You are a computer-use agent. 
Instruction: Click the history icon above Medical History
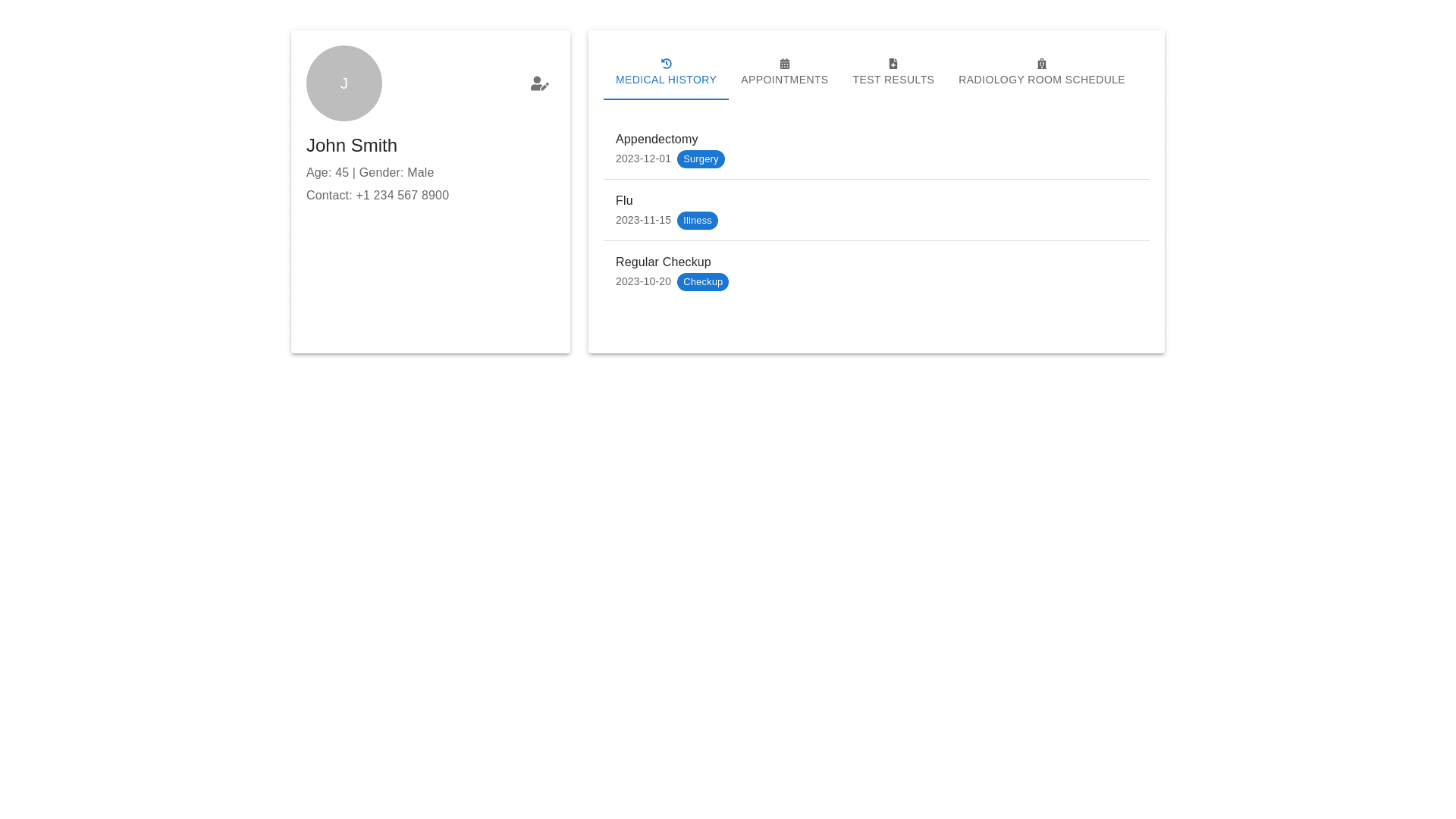pos(666,64)
